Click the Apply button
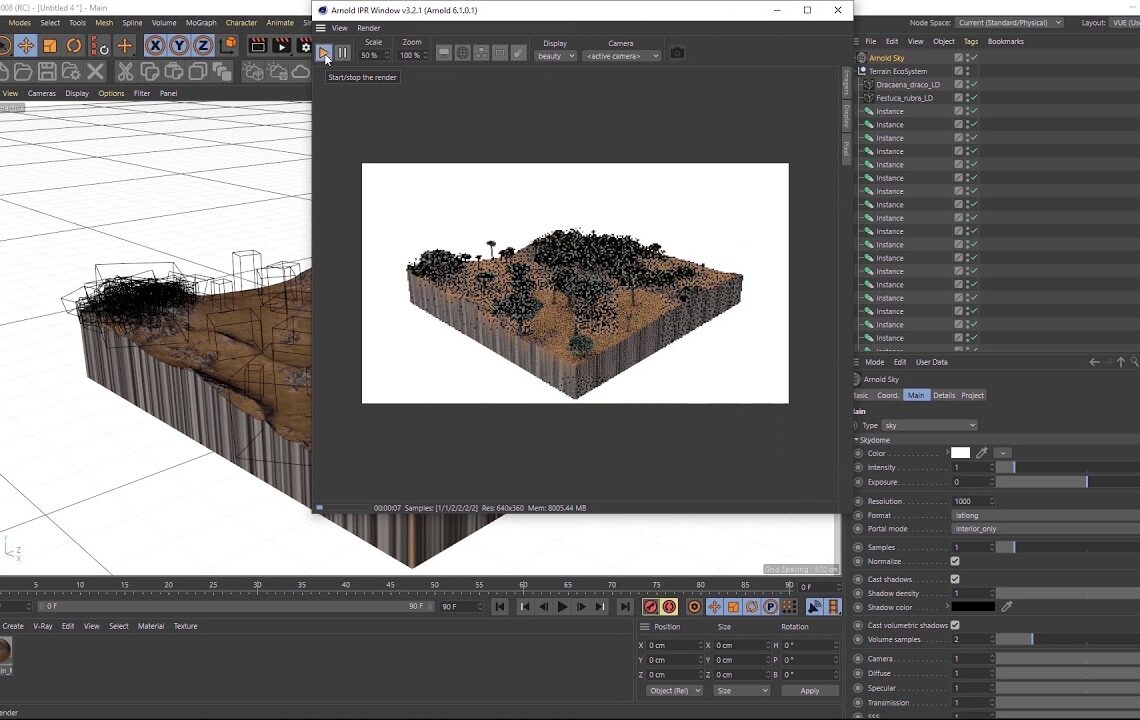Viewport: 1140px width, 720px height. tap(809, 691)
